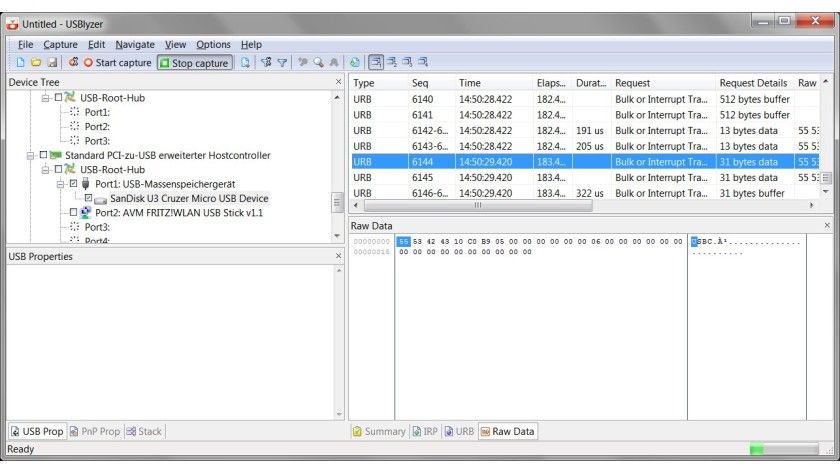The image size is (840, 473).
Task: Sort by the Seq column header
Action: click(x=432, y=83)
